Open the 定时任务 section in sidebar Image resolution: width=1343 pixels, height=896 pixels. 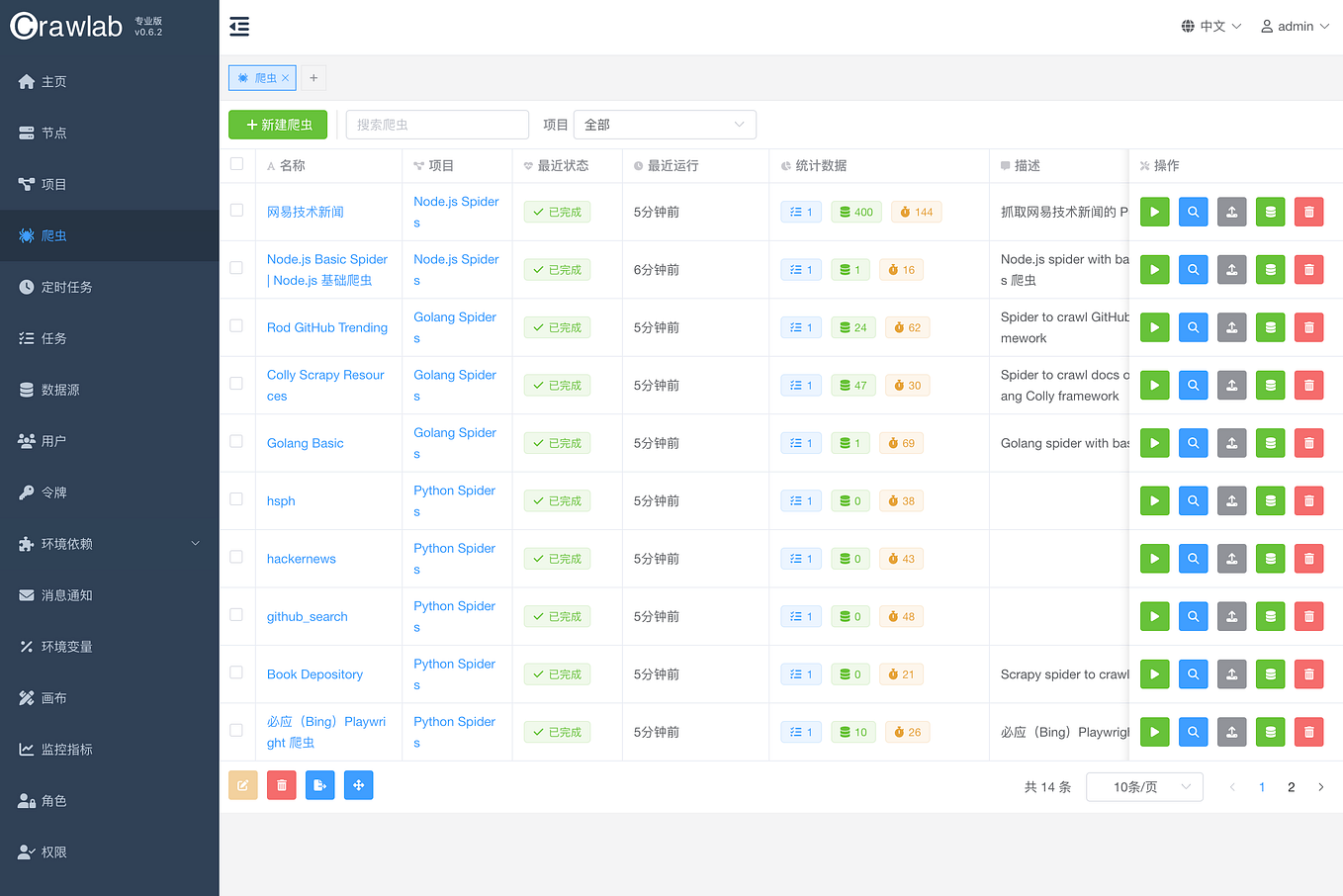pyautogui.click(x=109, y=286)
